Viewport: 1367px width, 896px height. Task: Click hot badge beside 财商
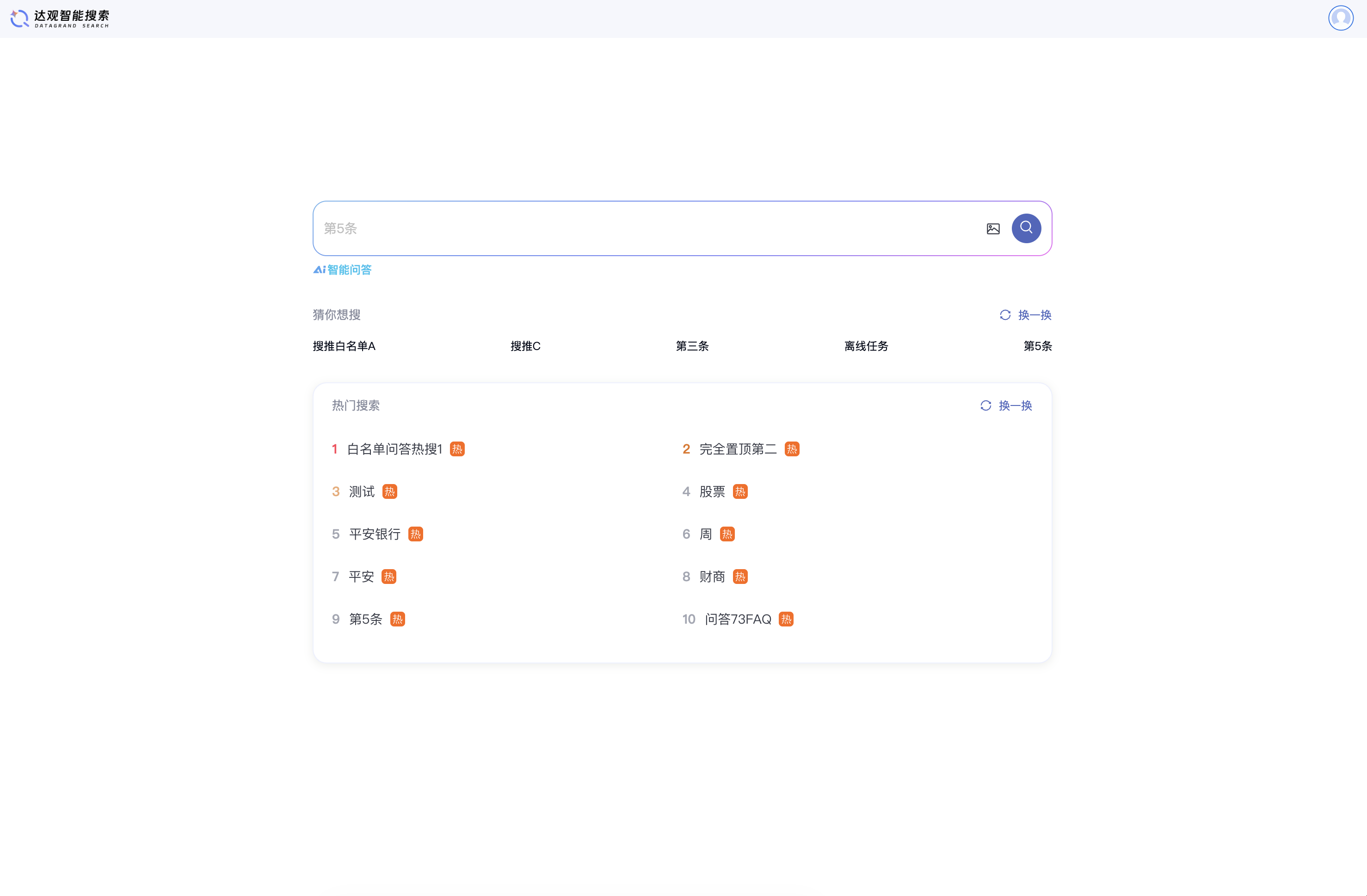pos(740,577)
